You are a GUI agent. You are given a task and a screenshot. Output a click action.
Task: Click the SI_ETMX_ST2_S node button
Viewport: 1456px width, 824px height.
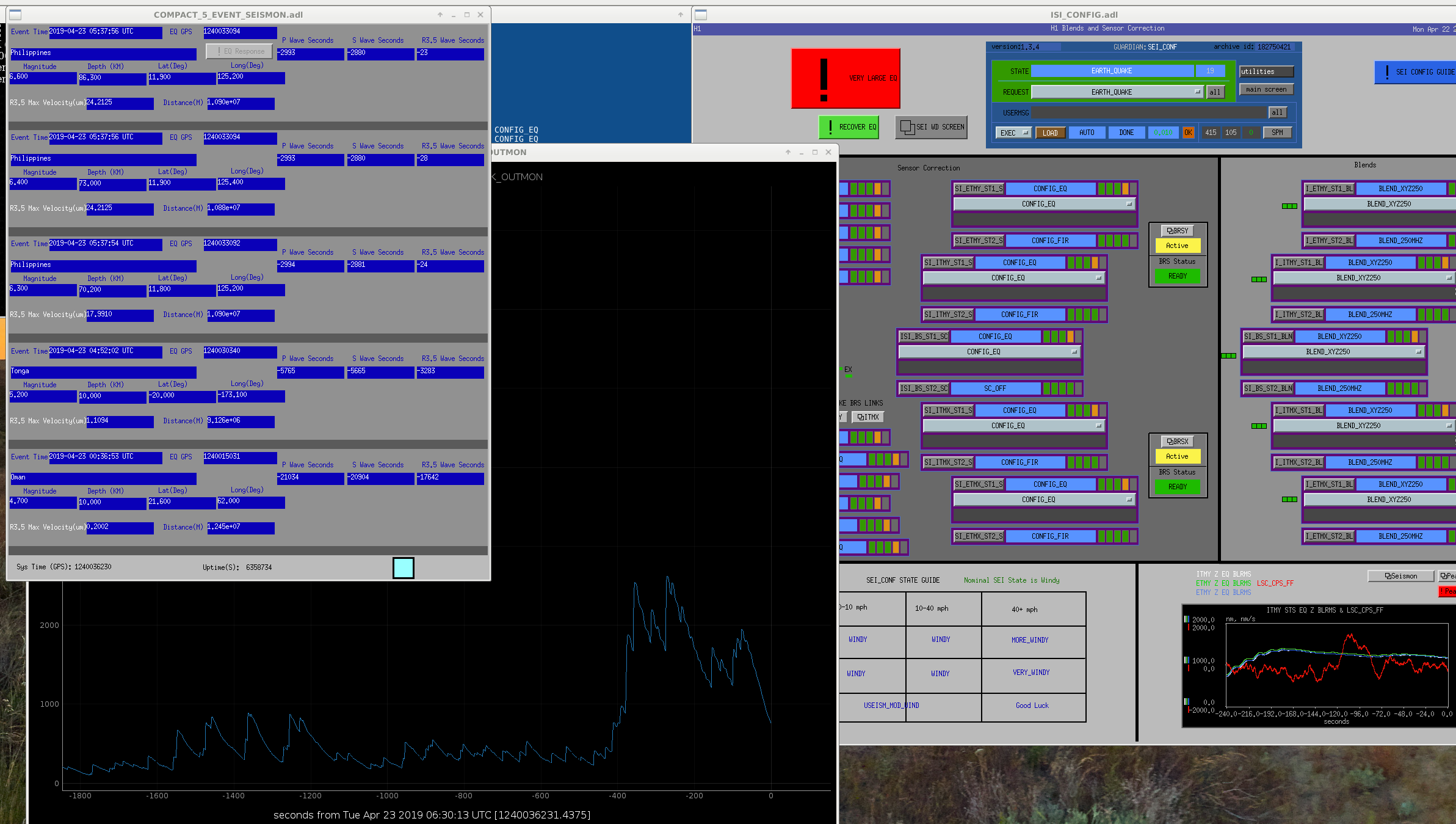(x=979, y=536)
